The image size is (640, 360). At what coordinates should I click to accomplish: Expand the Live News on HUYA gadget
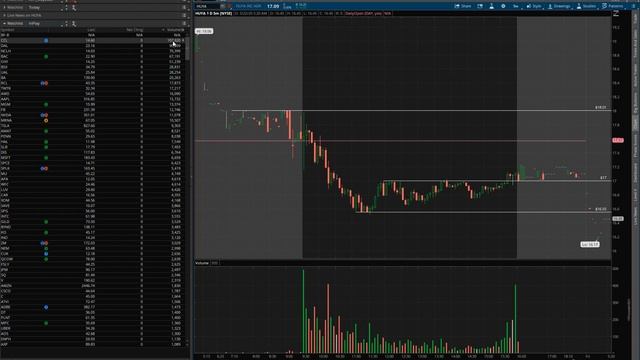click(4, 16)
